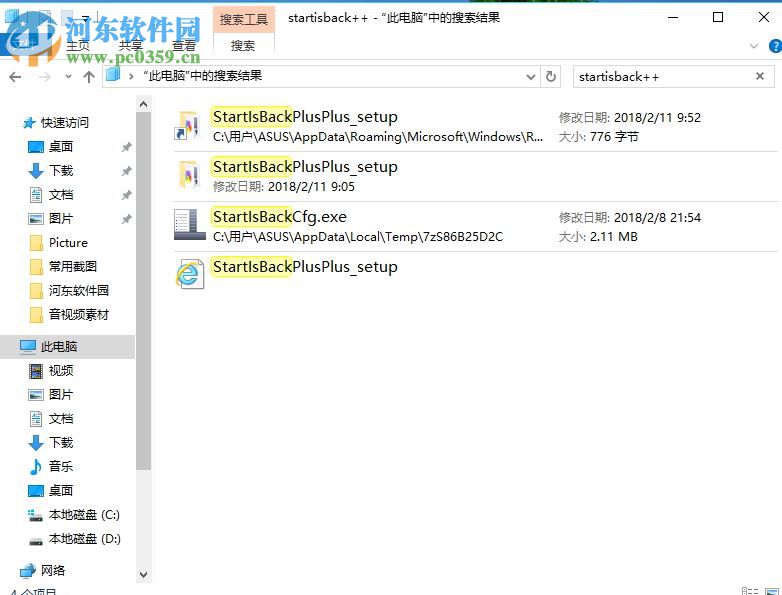The height and width of the screenshot is (595, 782).
Task: Switch to the 搜索 ribbon tab
Action: tap(243, 46)
